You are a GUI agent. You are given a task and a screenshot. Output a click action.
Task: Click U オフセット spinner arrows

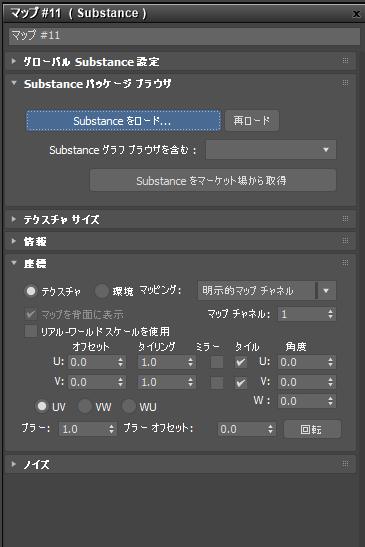tap(121, 362)
